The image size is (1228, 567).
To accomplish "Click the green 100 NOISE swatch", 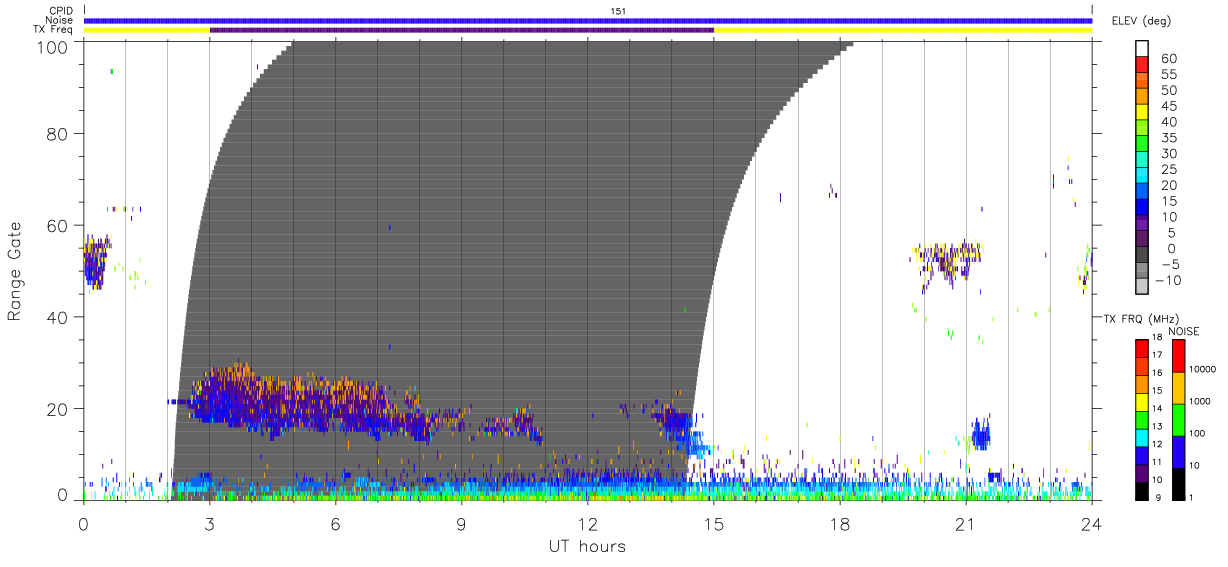I will tap(1179, 419).
